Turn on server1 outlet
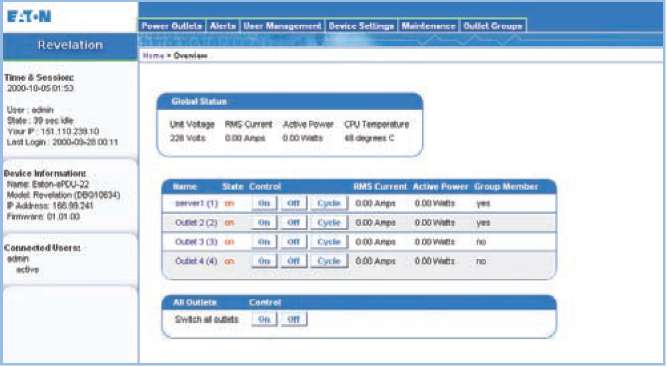667x367 pixels. pos(264,203)
